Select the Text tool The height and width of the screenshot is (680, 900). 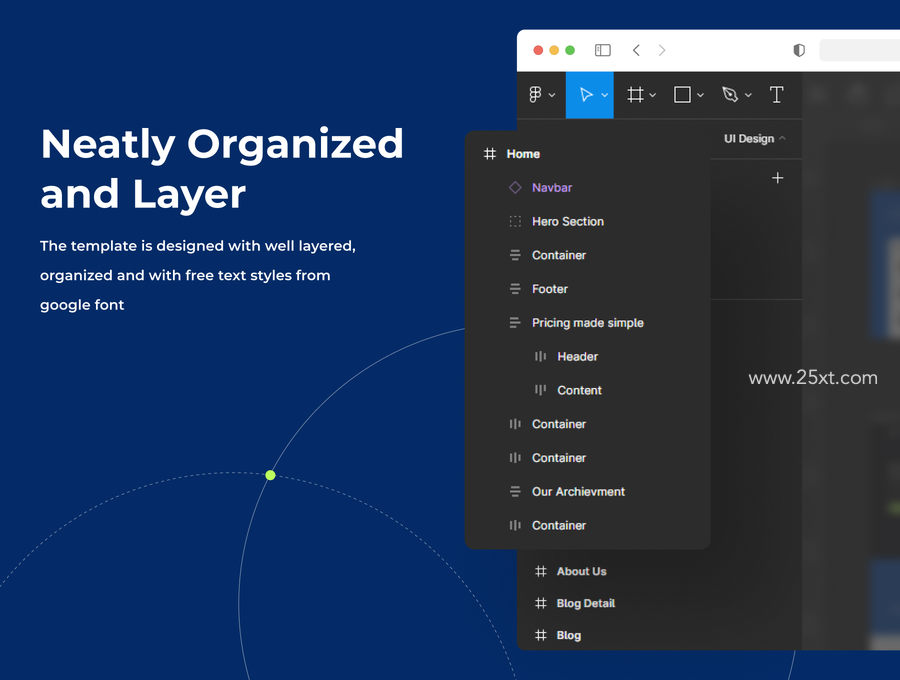(777, 95)
